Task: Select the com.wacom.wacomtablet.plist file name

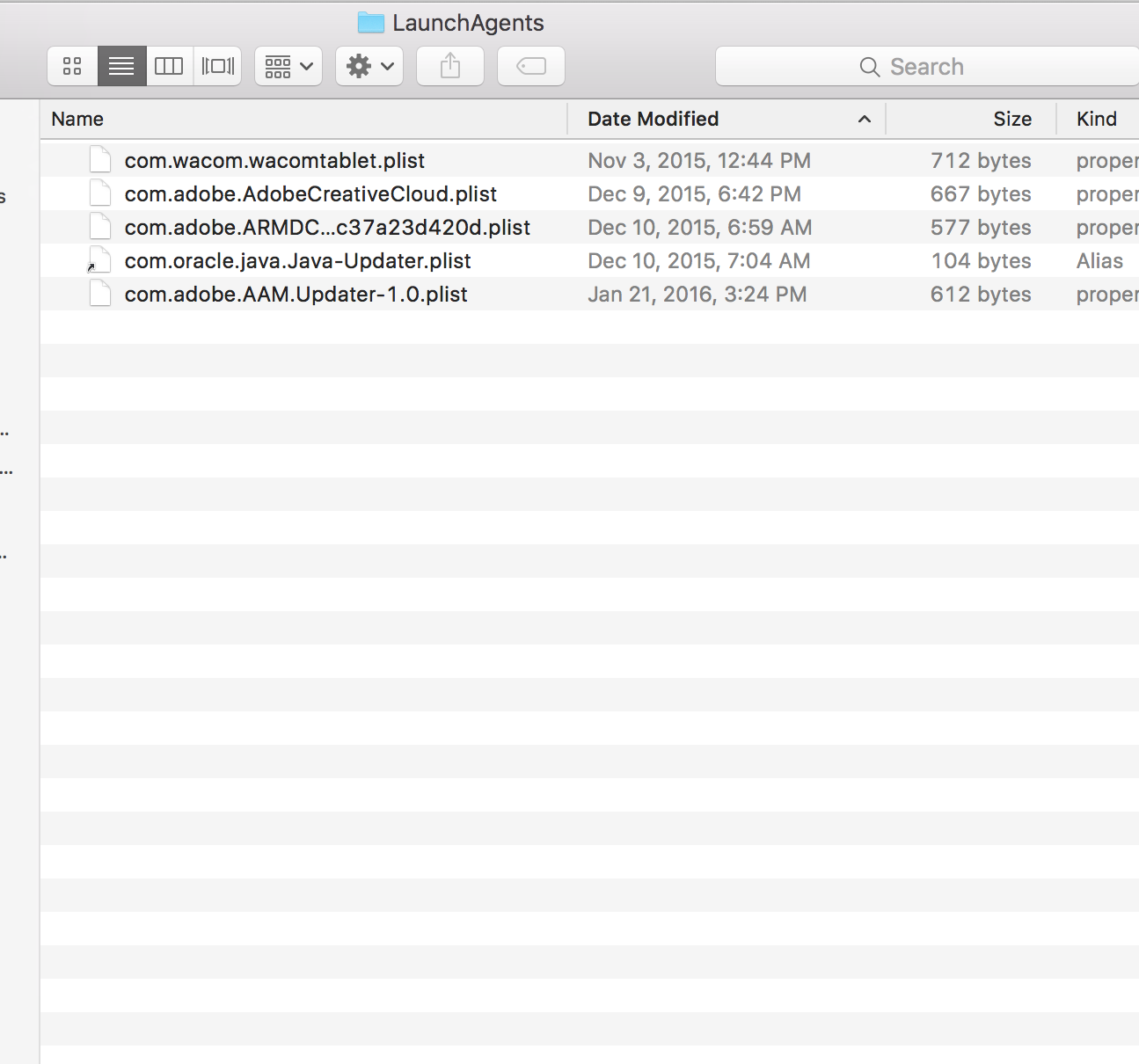Action: coord(274,161)
